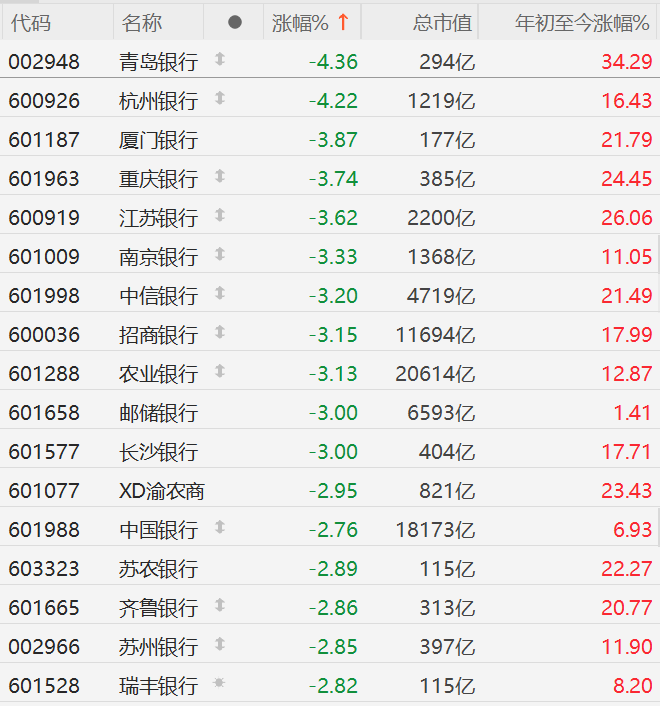Click stock code 600036

pos(44,335)
